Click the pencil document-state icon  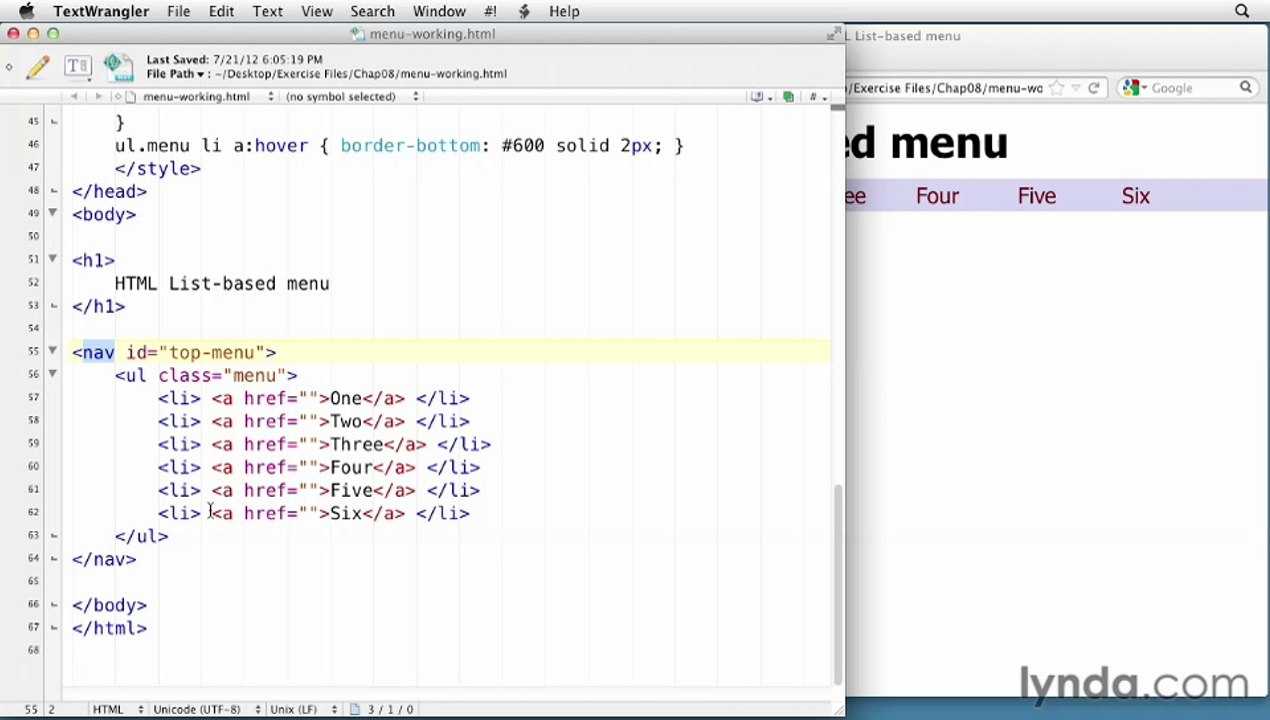[38, 67]
